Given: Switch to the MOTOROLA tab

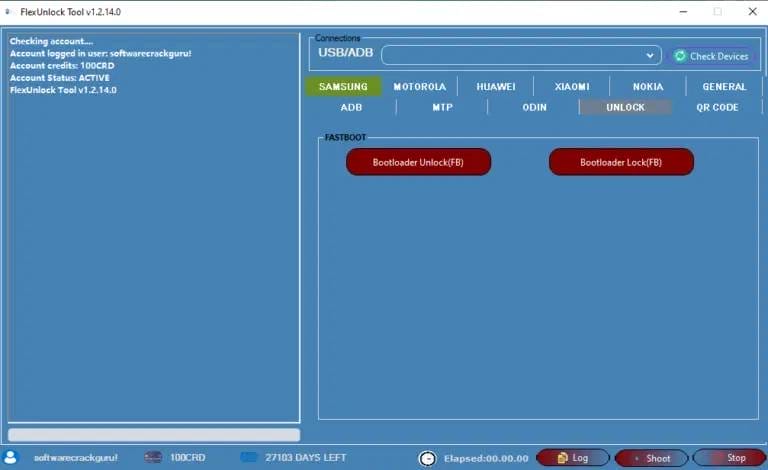Looking at the screenshot, I should [419, 87].
